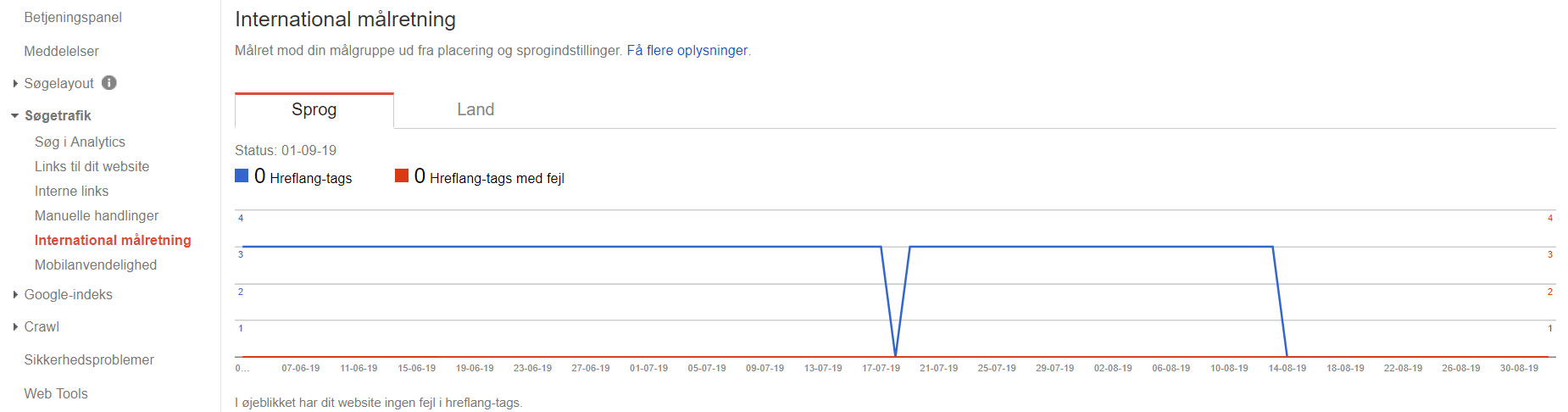Go to Sikkerhedsproblemer
The image size is (1568, 412).
(x=89, y=360)
